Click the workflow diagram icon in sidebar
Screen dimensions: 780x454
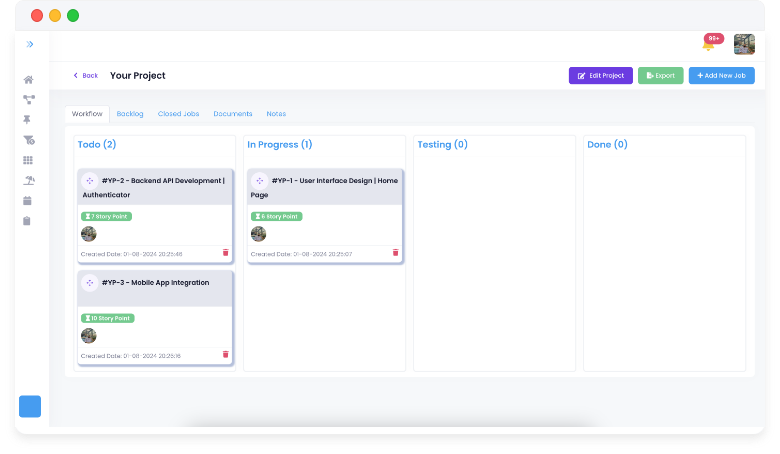29,100
